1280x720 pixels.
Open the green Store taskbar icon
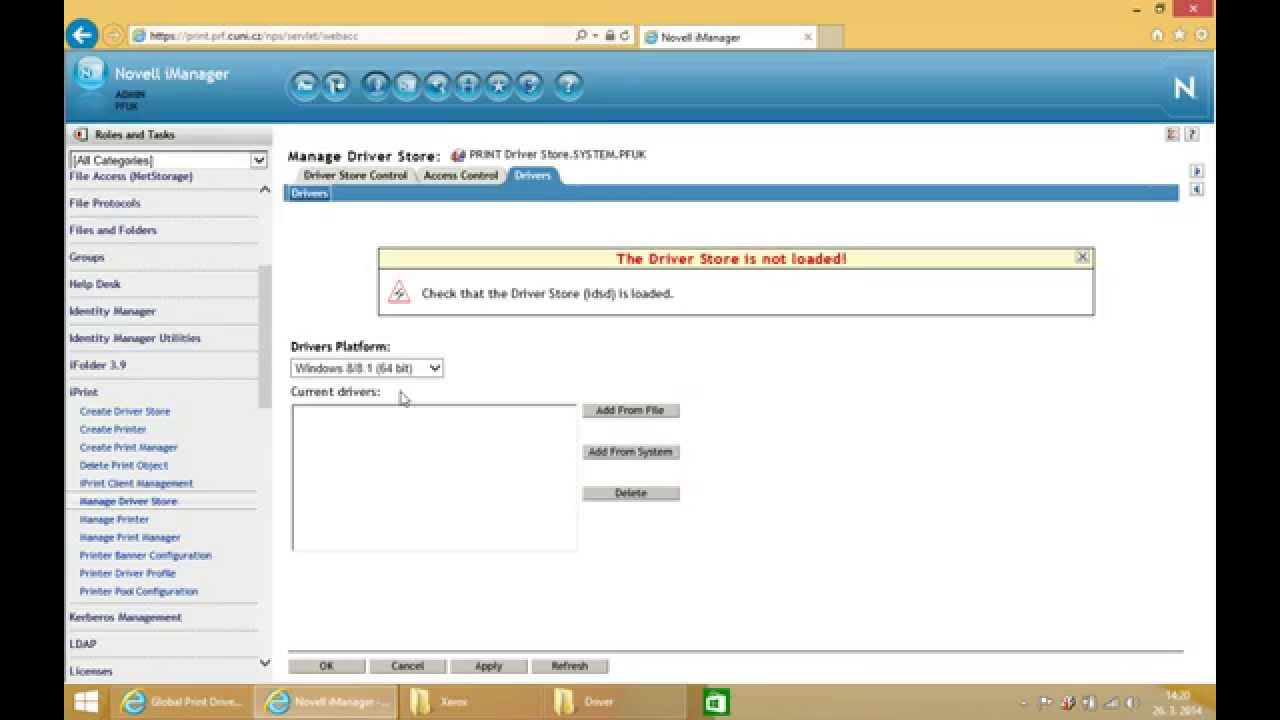click(x=715, y=702)
